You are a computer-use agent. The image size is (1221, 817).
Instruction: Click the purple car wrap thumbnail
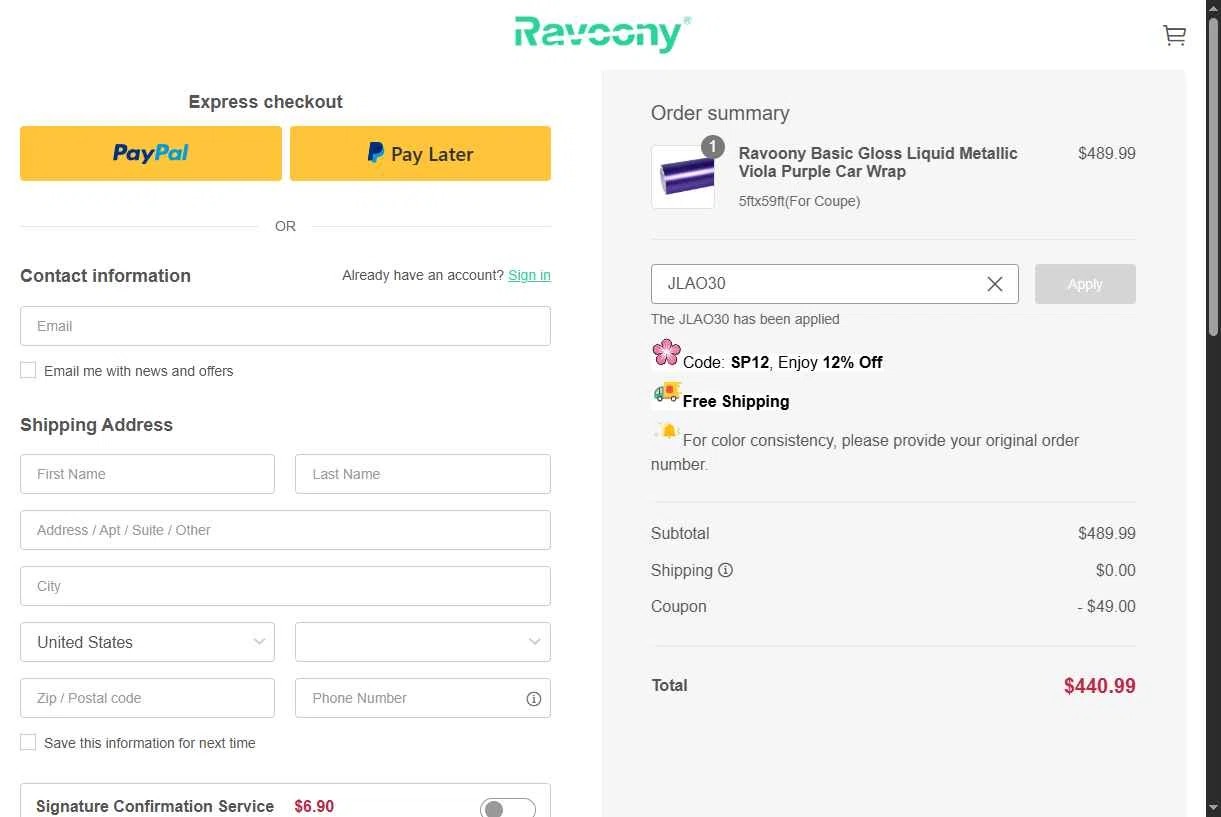click(x=683, y=177)
